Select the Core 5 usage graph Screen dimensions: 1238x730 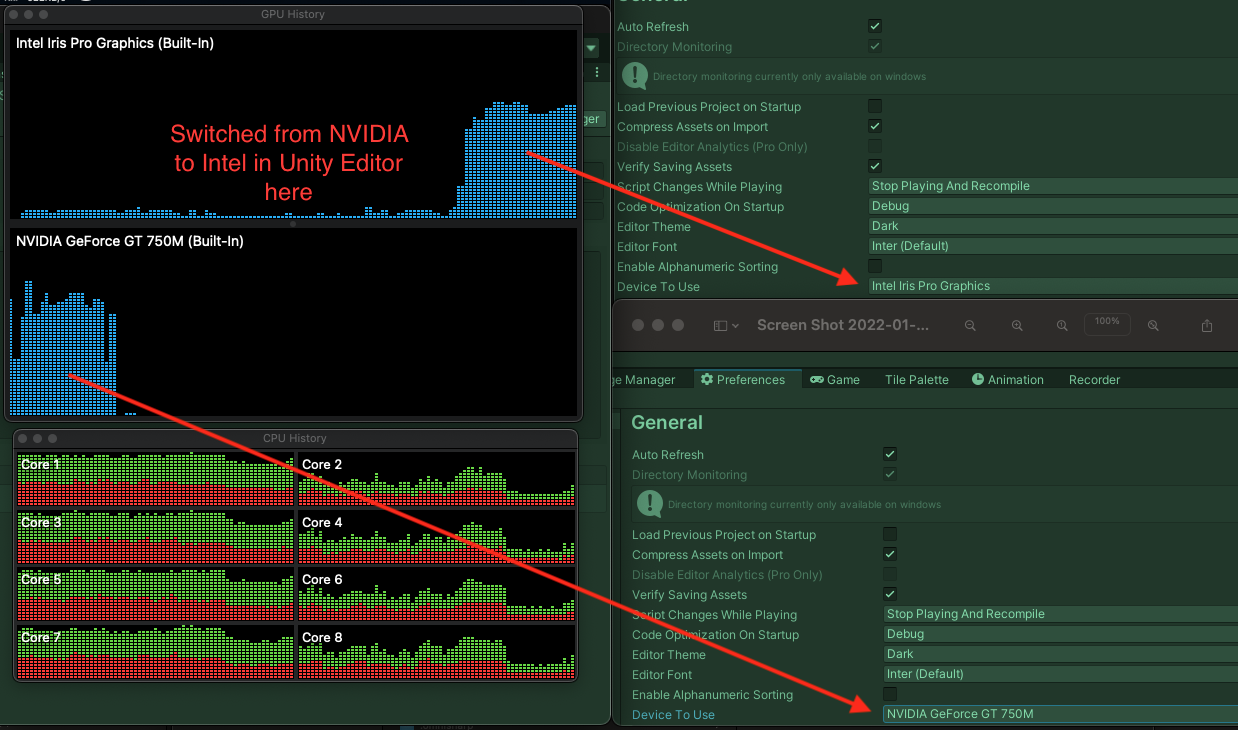[156, 594]
